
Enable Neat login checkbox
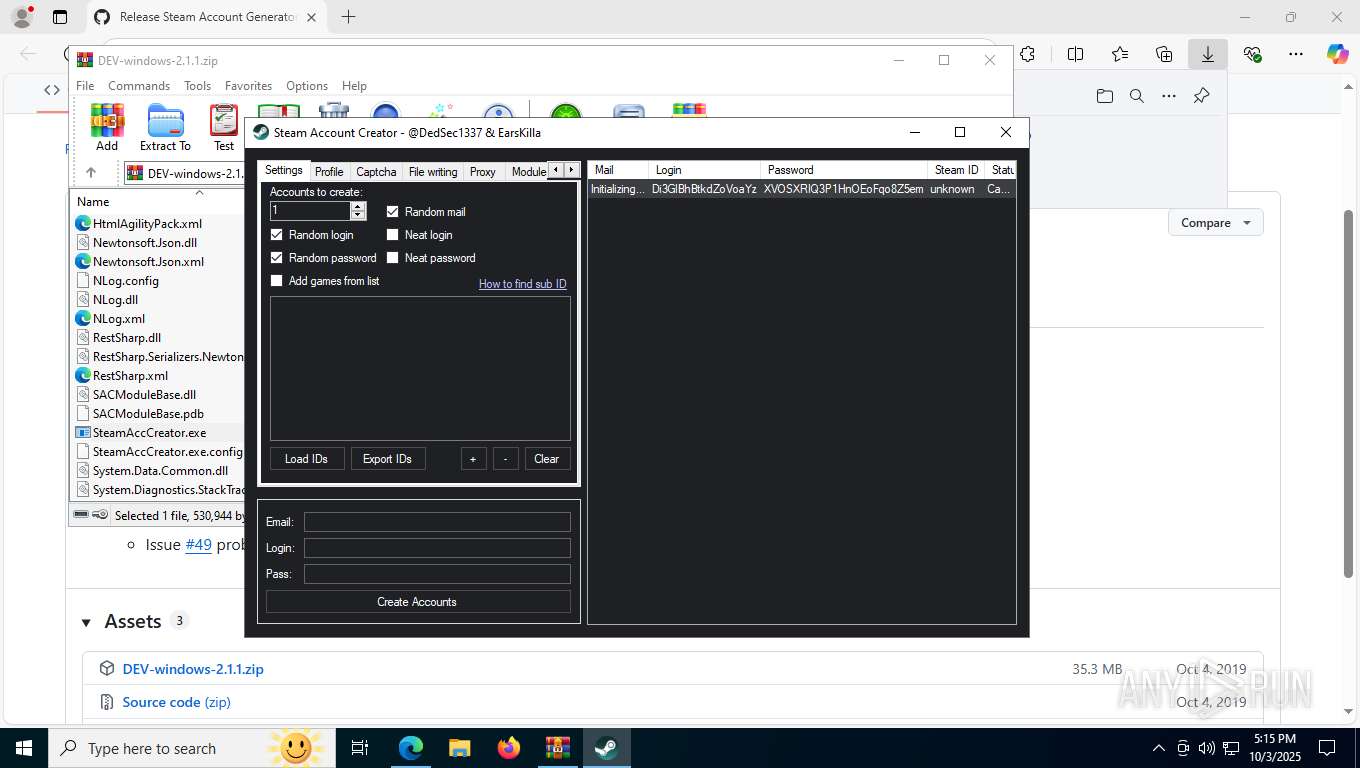393,235
